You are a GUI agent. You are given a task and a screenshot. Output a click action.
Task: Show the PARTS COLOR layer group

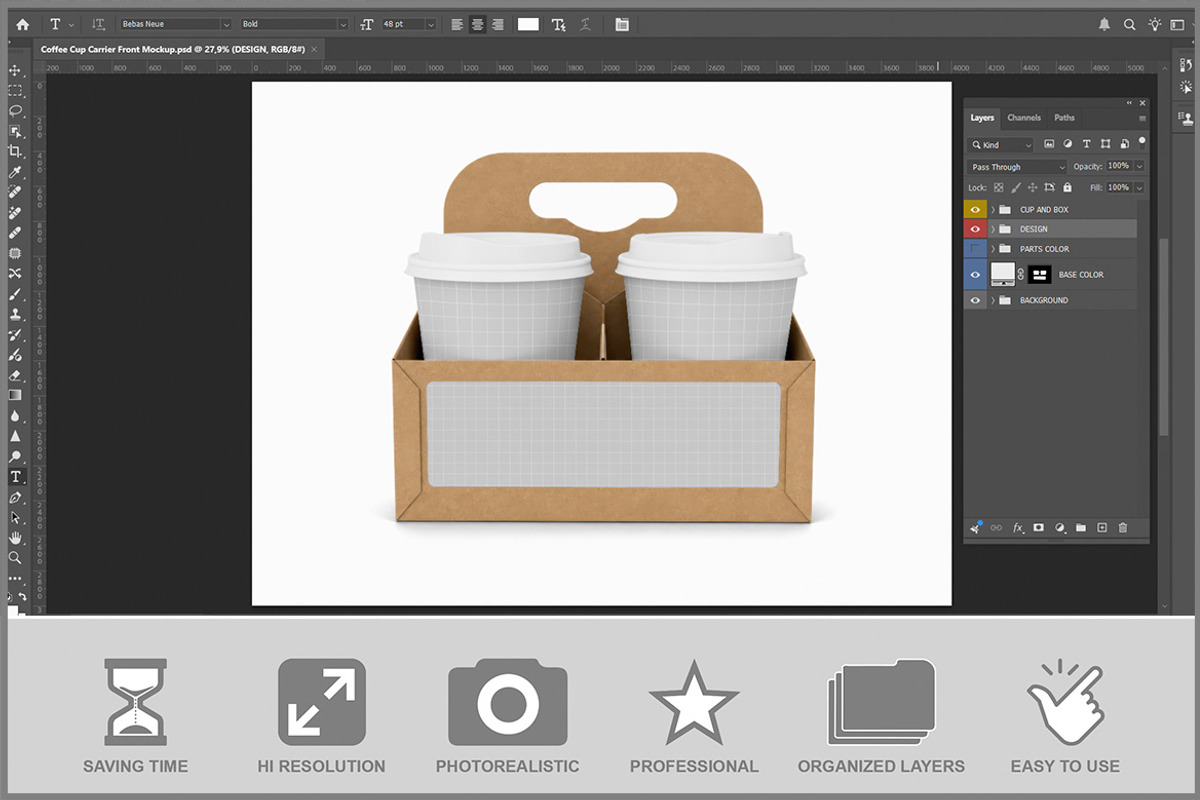point(975,249)
